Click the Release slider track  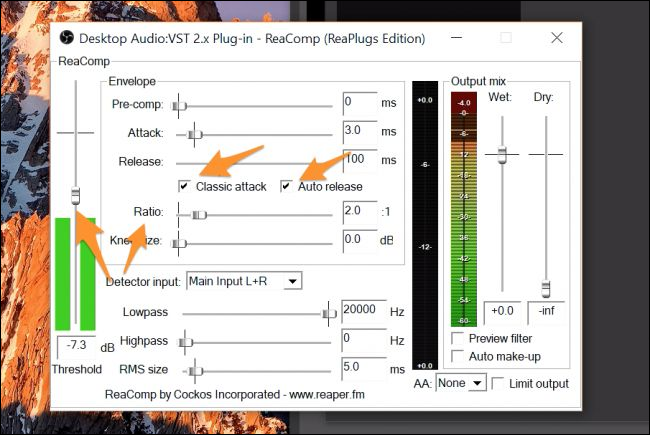pyautogui.click(x=254, y=163)
